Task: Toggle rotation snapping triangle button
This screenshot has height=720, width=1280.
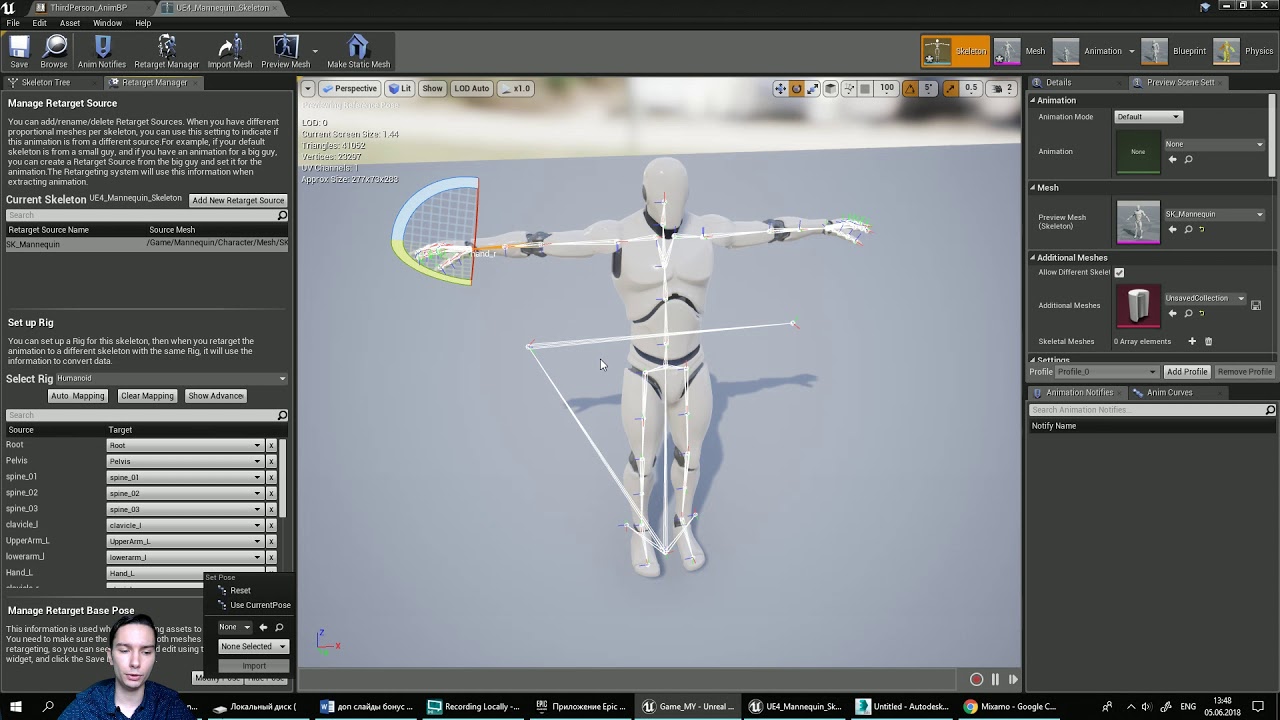Action: pos(910,88)
